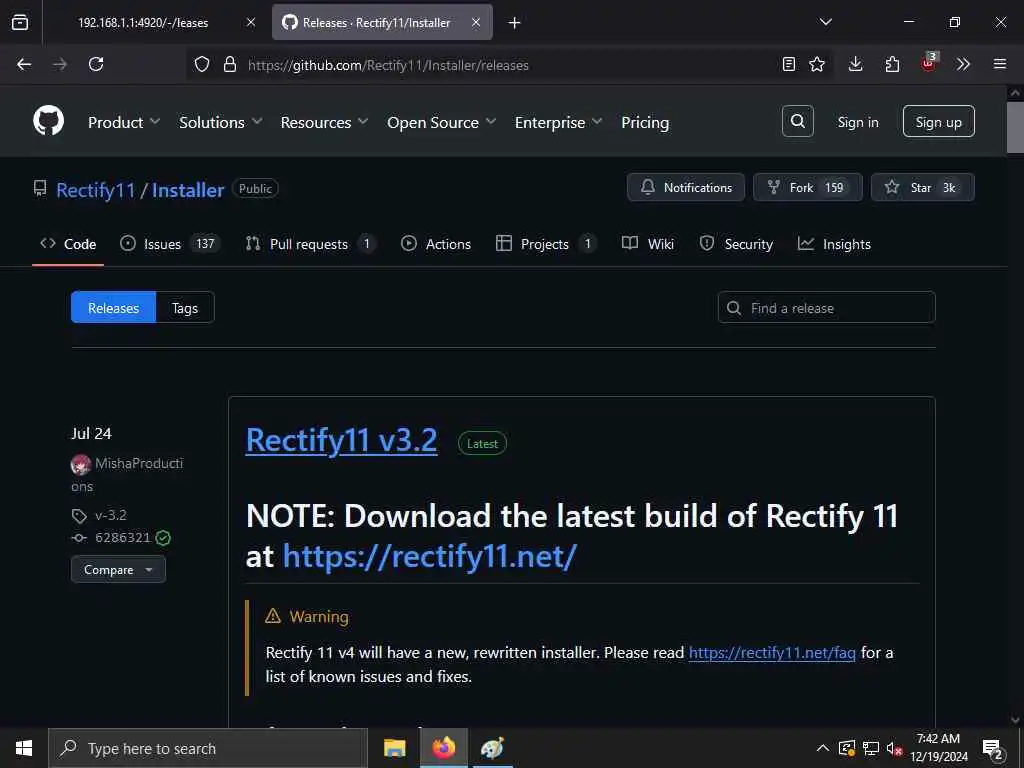Image resolution: width=1024 pixels, height=768 pixels.
Task: Open the Wiki tab
Action: tap(648, 244)
